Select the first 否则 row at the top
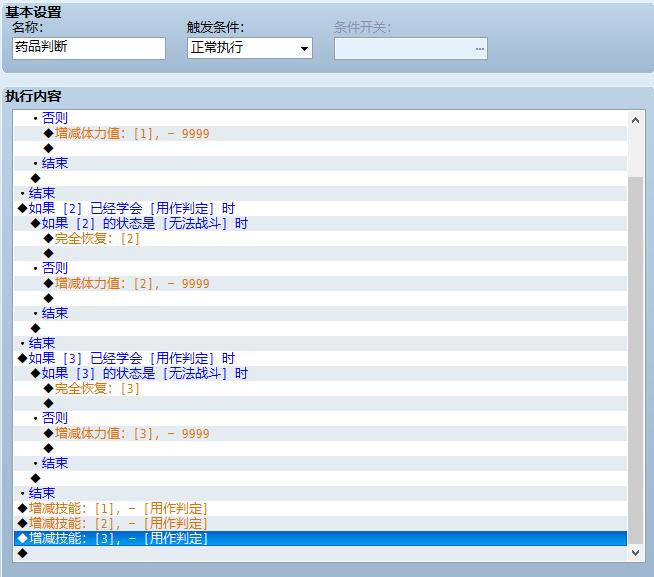654x577 pixels. [x=320, y=118]
